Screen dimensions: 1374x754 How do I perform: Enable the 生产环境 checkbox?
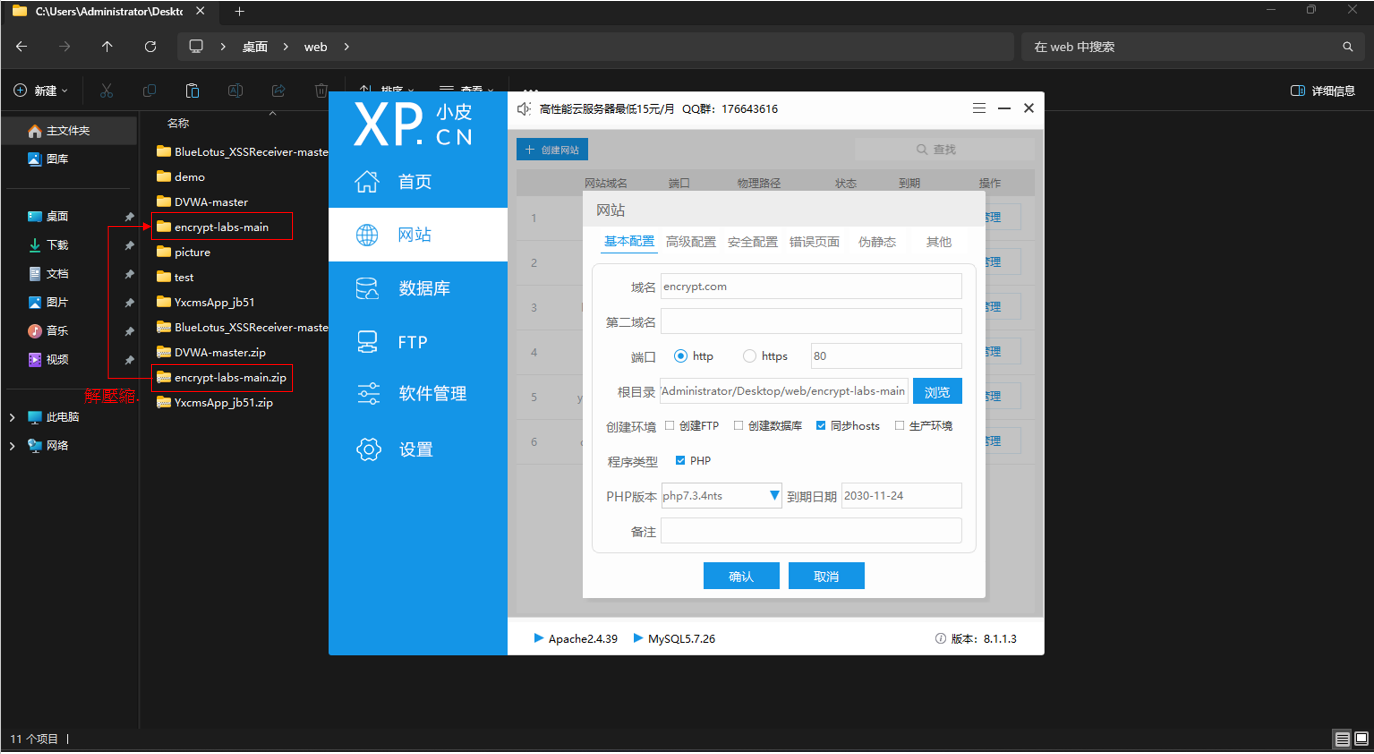pos(899,426)
